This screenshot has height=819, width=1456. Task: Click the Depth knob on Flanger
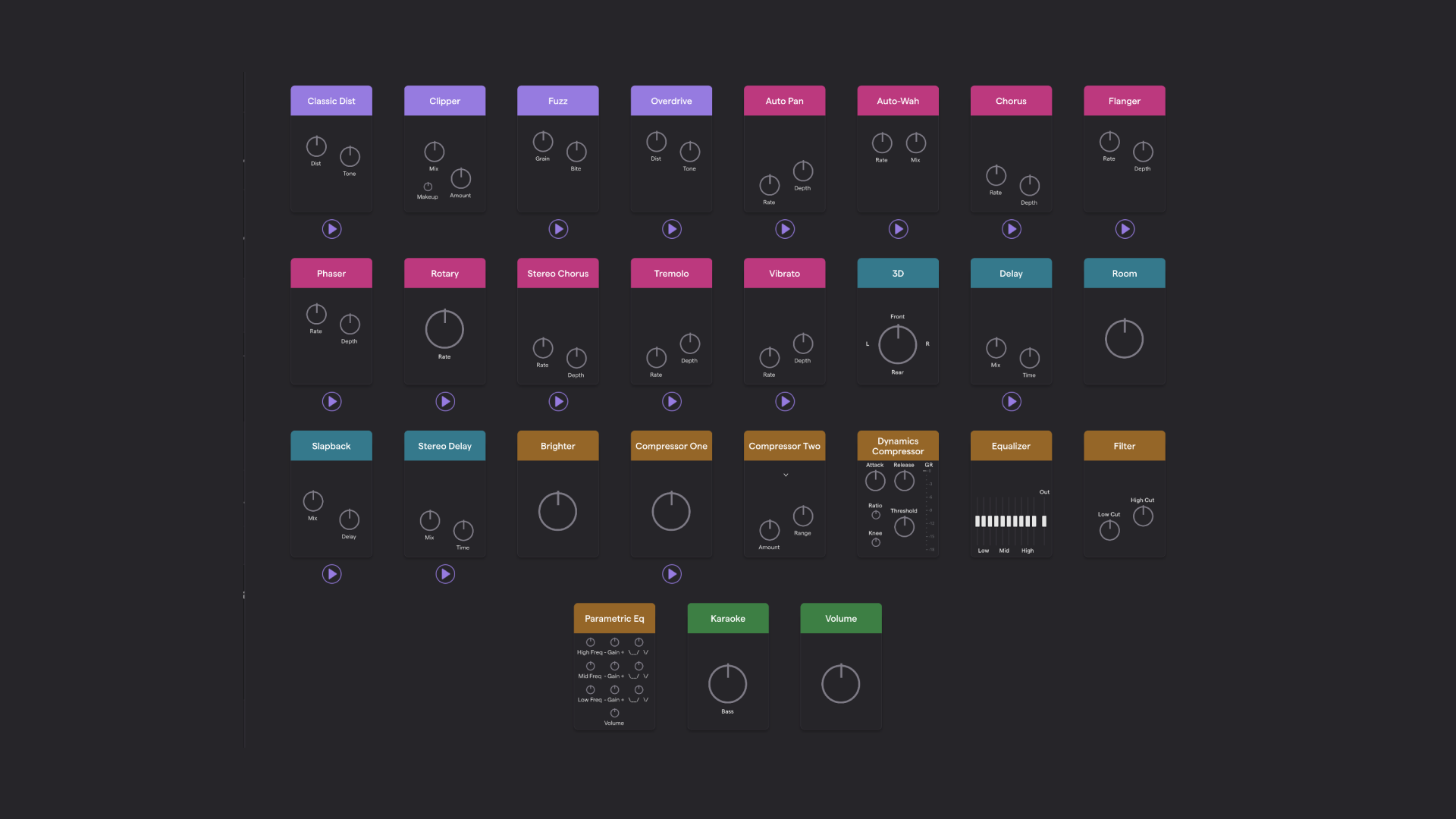tap(1143, 154)
